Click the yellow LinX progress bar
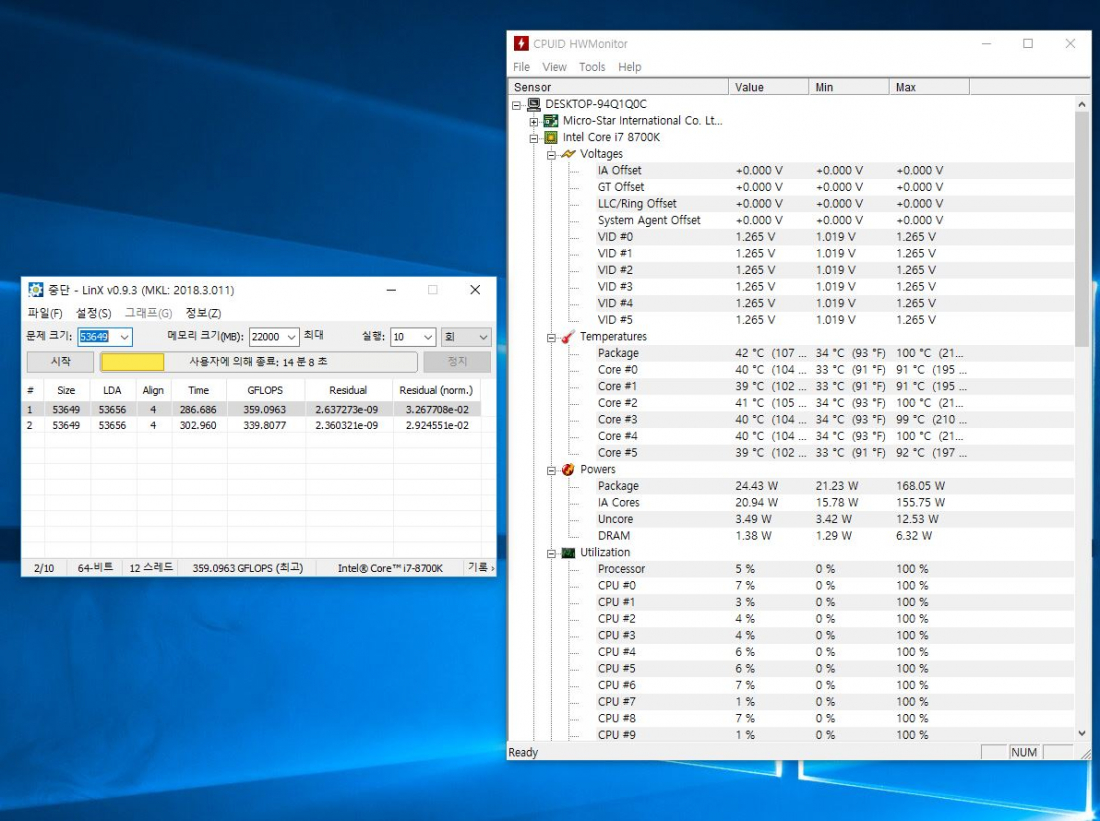This screenshot has width=1100, height=821. pos(133,362)
